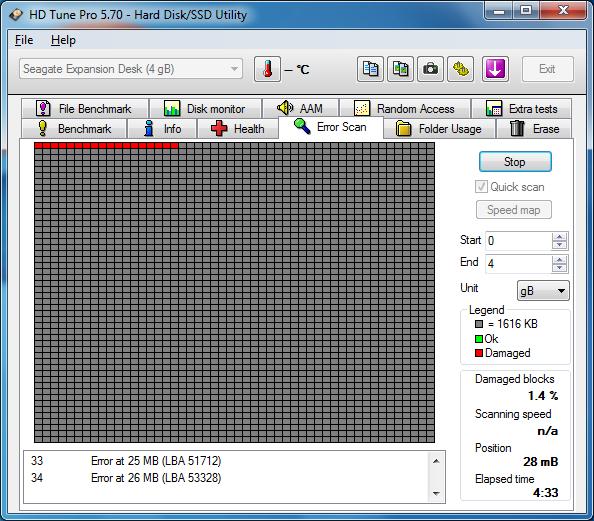Click the error log scroll down arrow
Screen dimensions: 594x521
pyautogui.click(x=436, y=493)
